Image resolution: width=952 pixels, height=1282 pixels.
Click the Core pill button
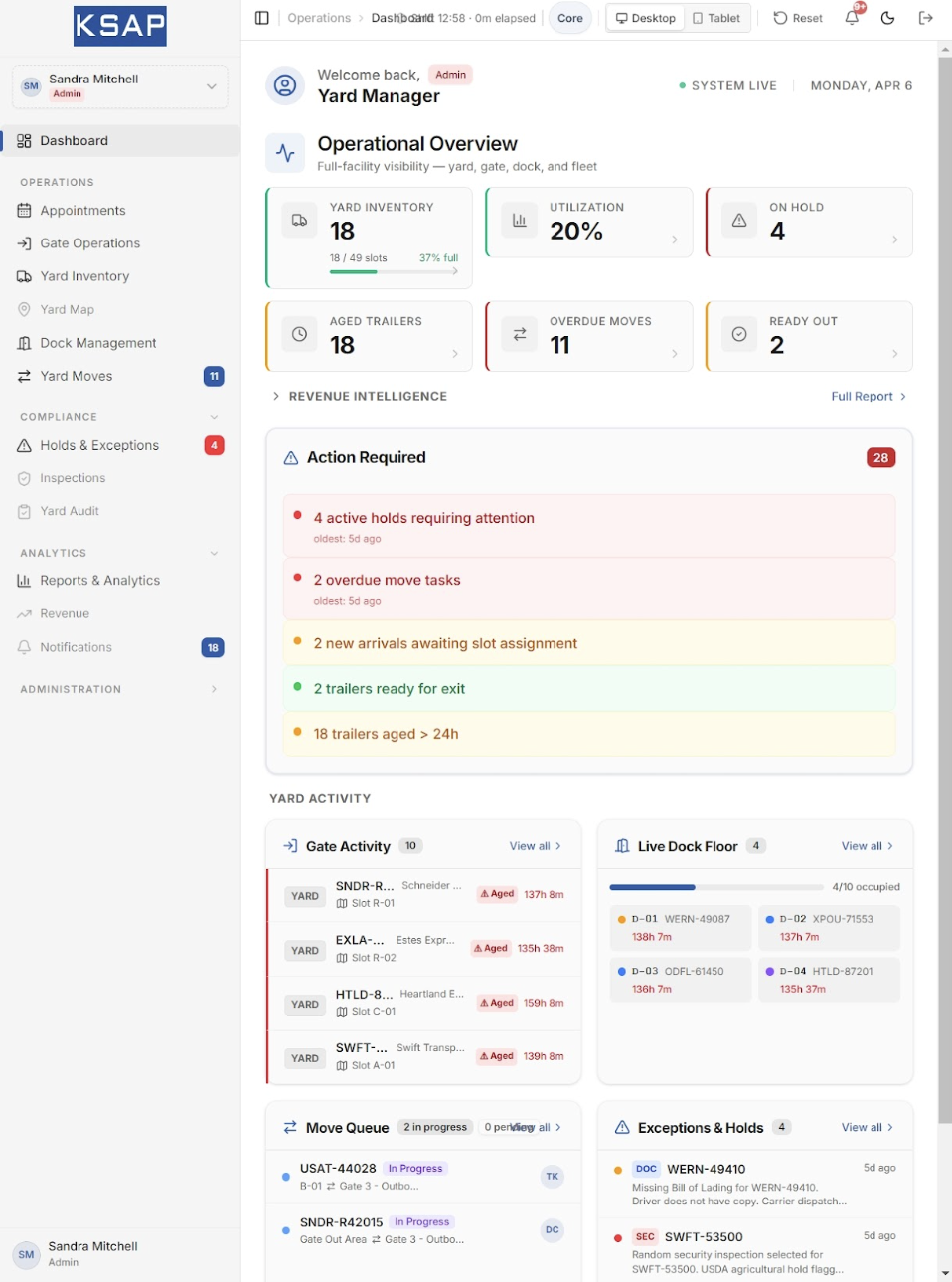pyautogui.click(x=570, y=18)
